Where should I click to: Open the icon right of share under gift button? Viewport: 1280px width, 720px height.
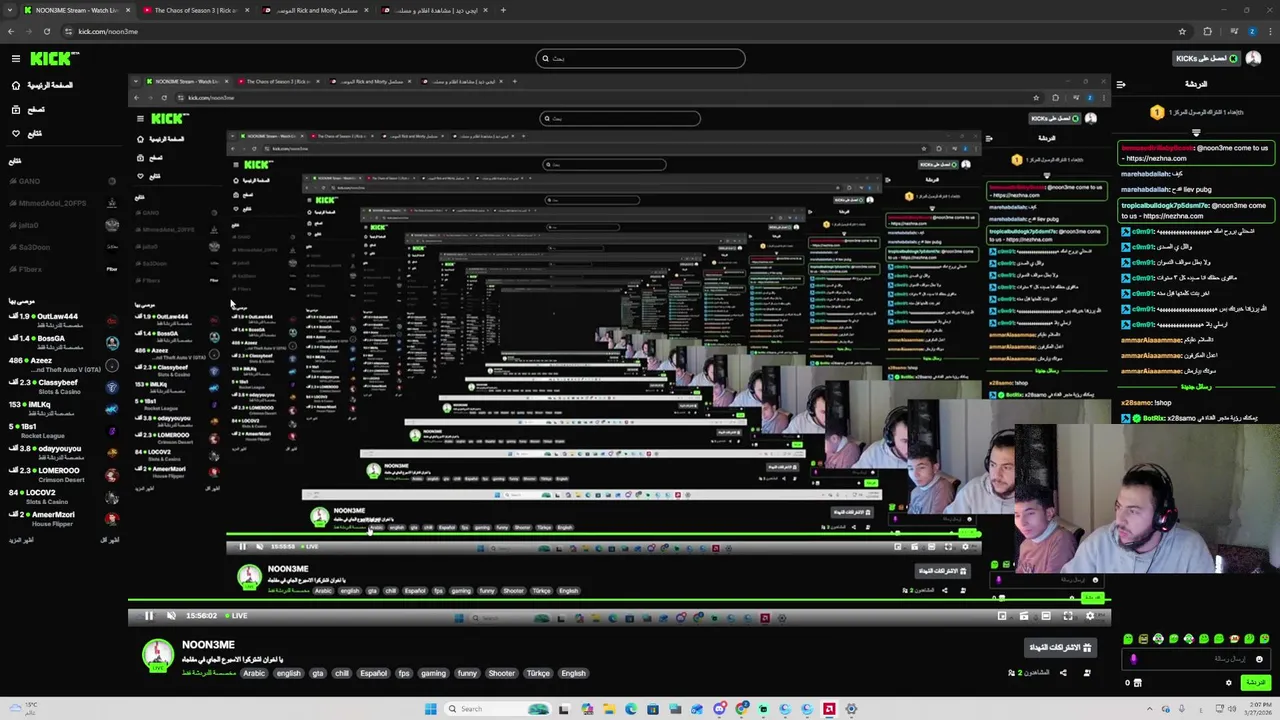point(1087,673)
